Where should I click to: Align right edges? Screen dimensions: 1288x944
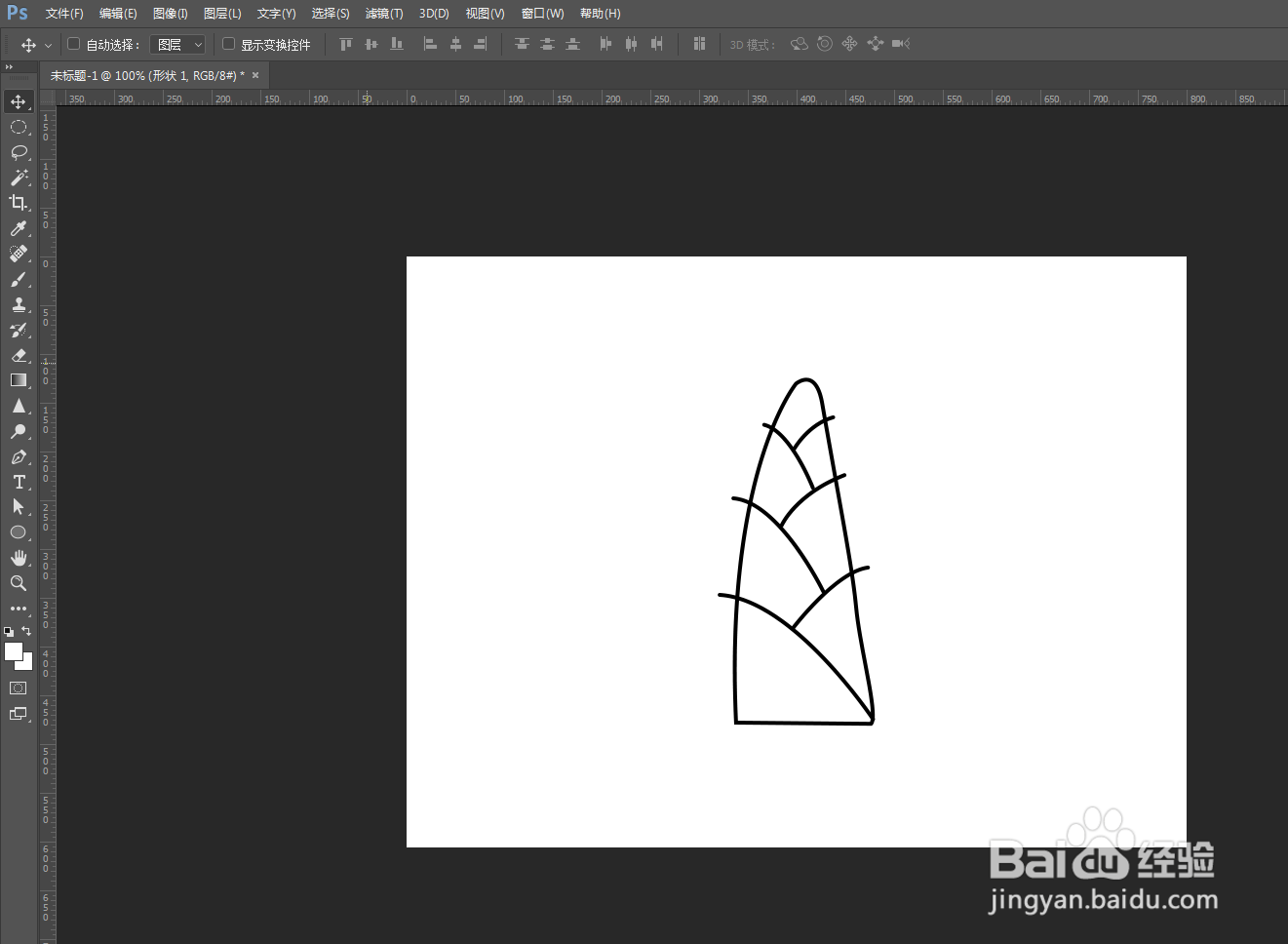[481, 44]
